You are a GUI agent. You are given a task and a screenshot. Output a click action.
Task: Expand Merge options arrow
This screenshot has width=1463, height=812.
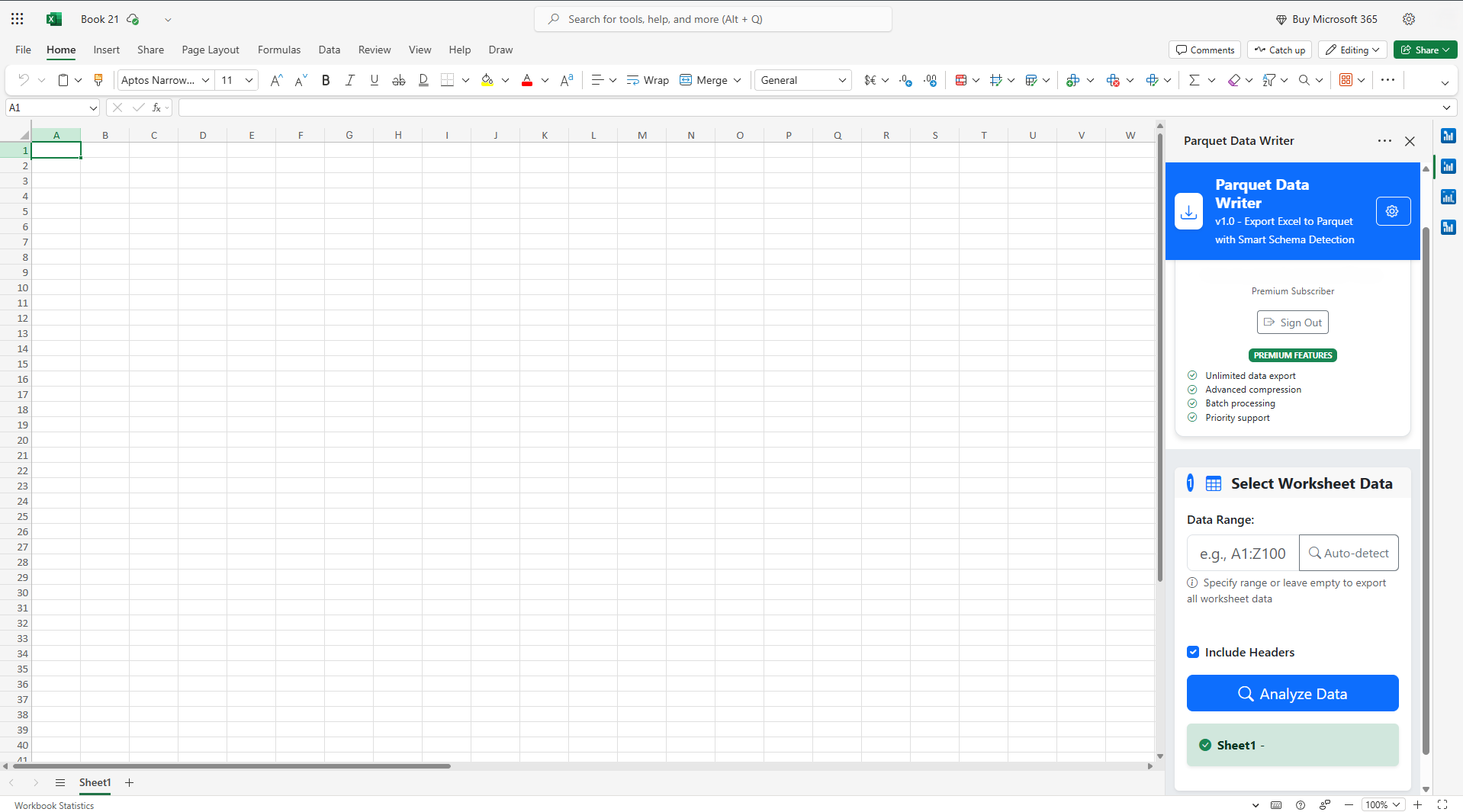click(x=737, y=80)
